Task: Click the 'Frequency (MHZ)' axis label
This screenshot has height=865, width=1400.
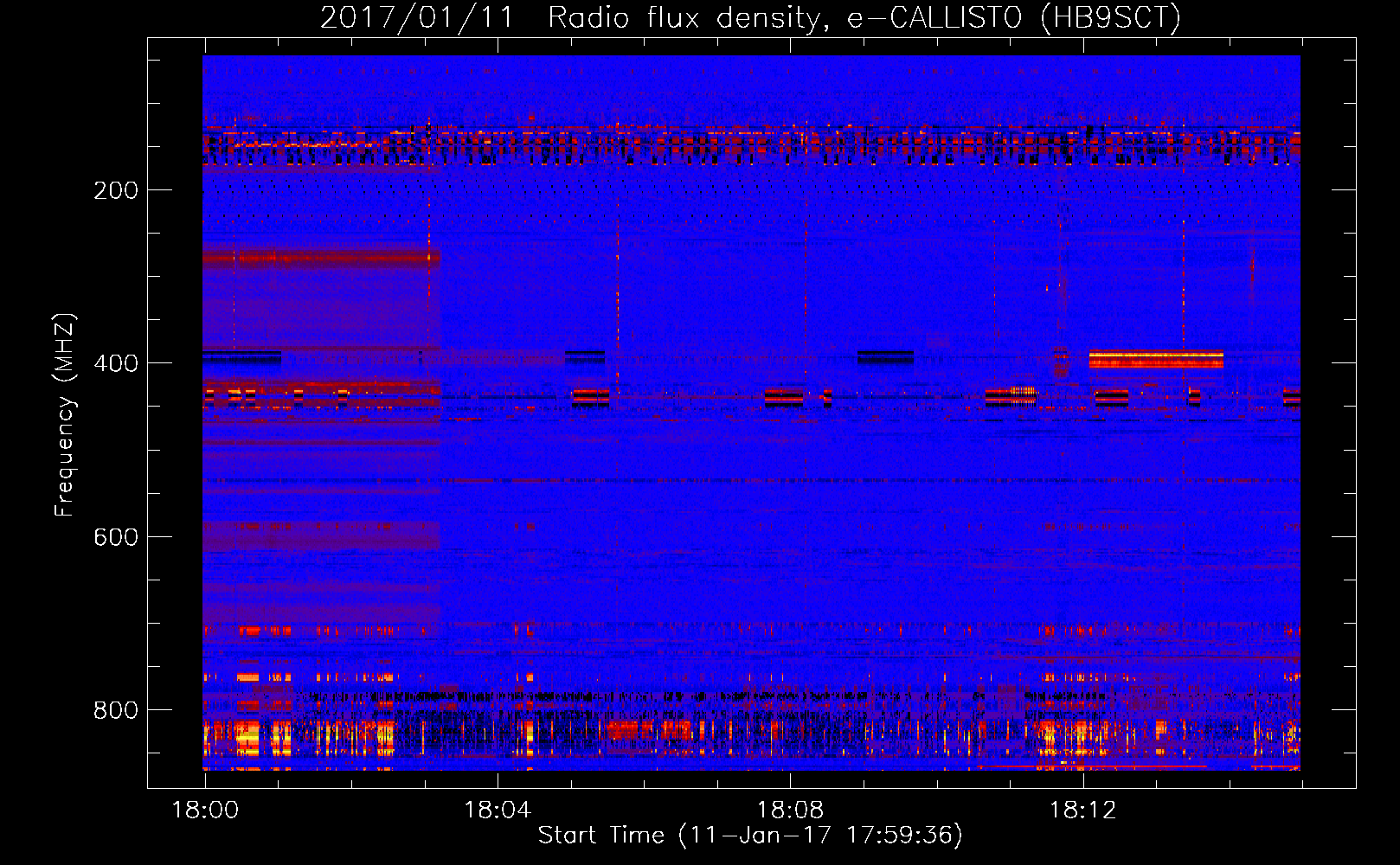Action: [x=65, y=415]
